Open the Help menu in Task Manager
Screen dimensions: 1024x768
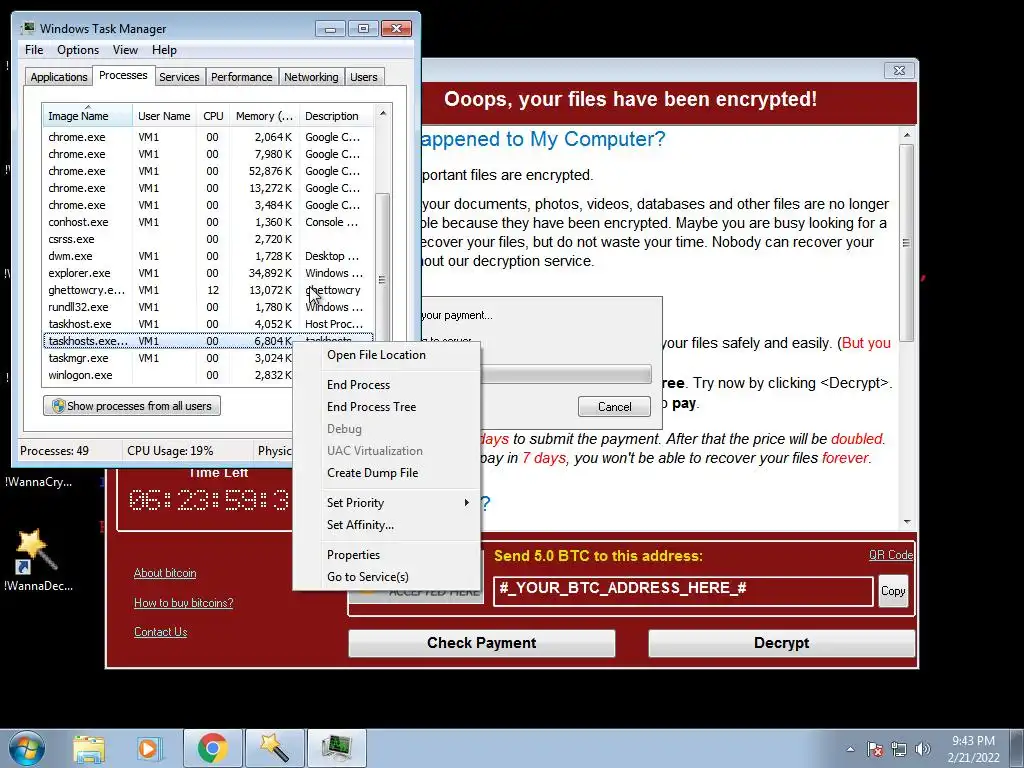pos(164,50)
